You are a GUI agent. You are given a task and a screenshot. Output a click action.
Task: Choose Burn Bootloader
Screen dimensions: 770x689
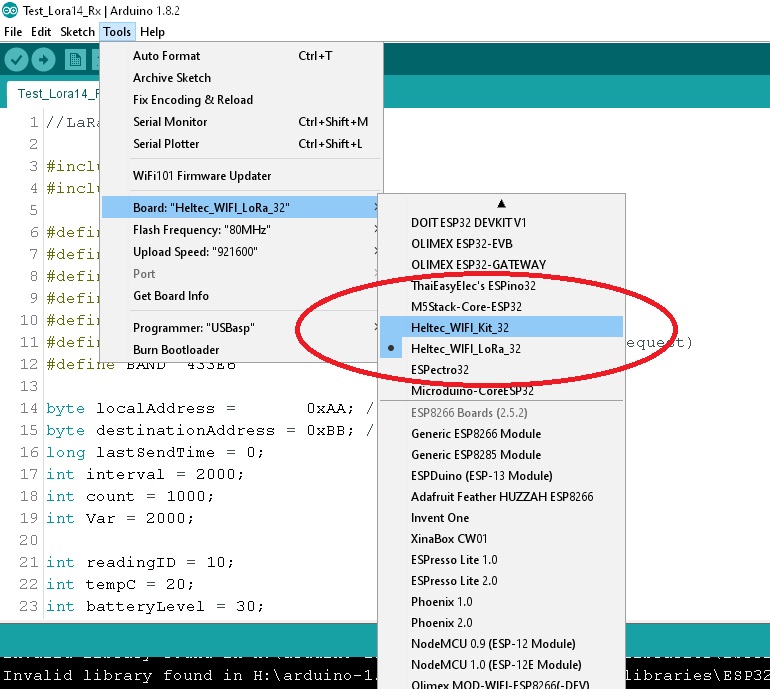241,350
